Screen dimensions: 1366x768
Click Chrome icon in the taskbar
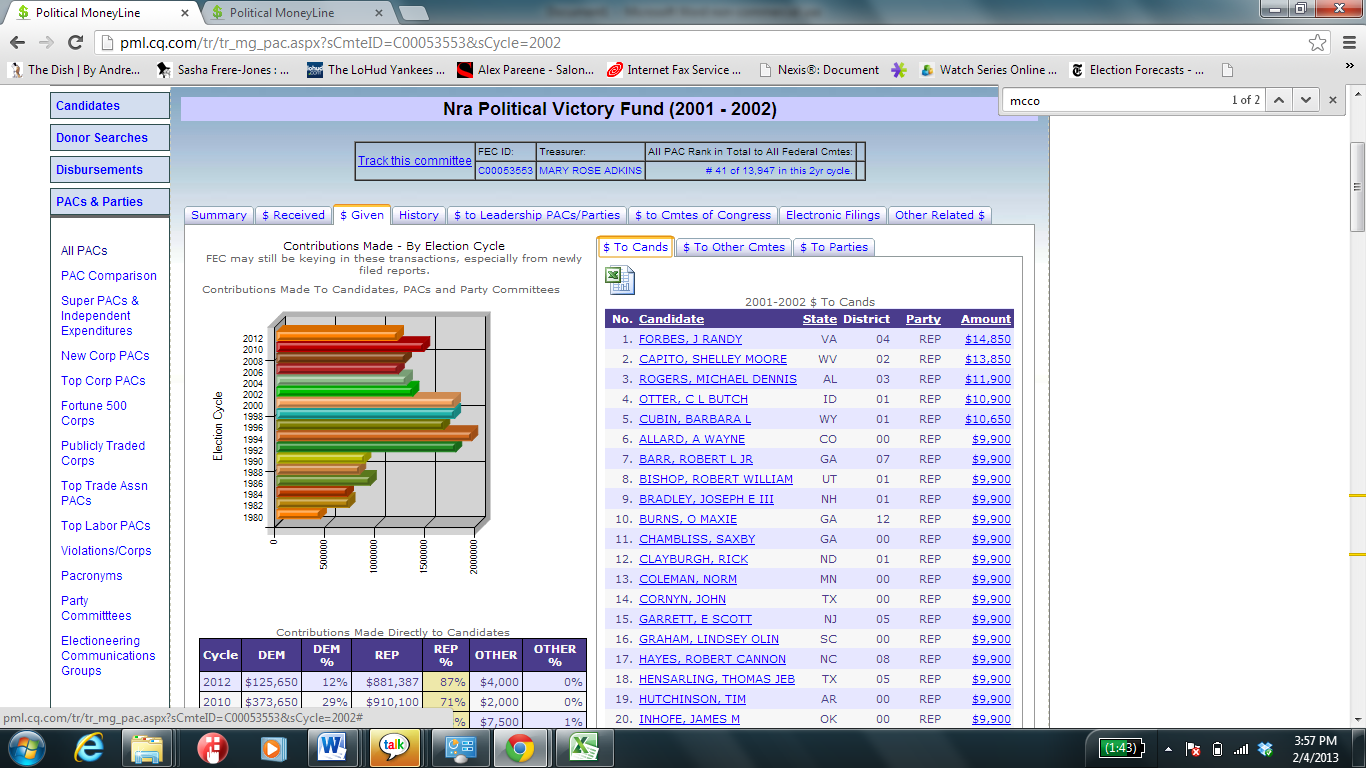[x=519, y=748]
